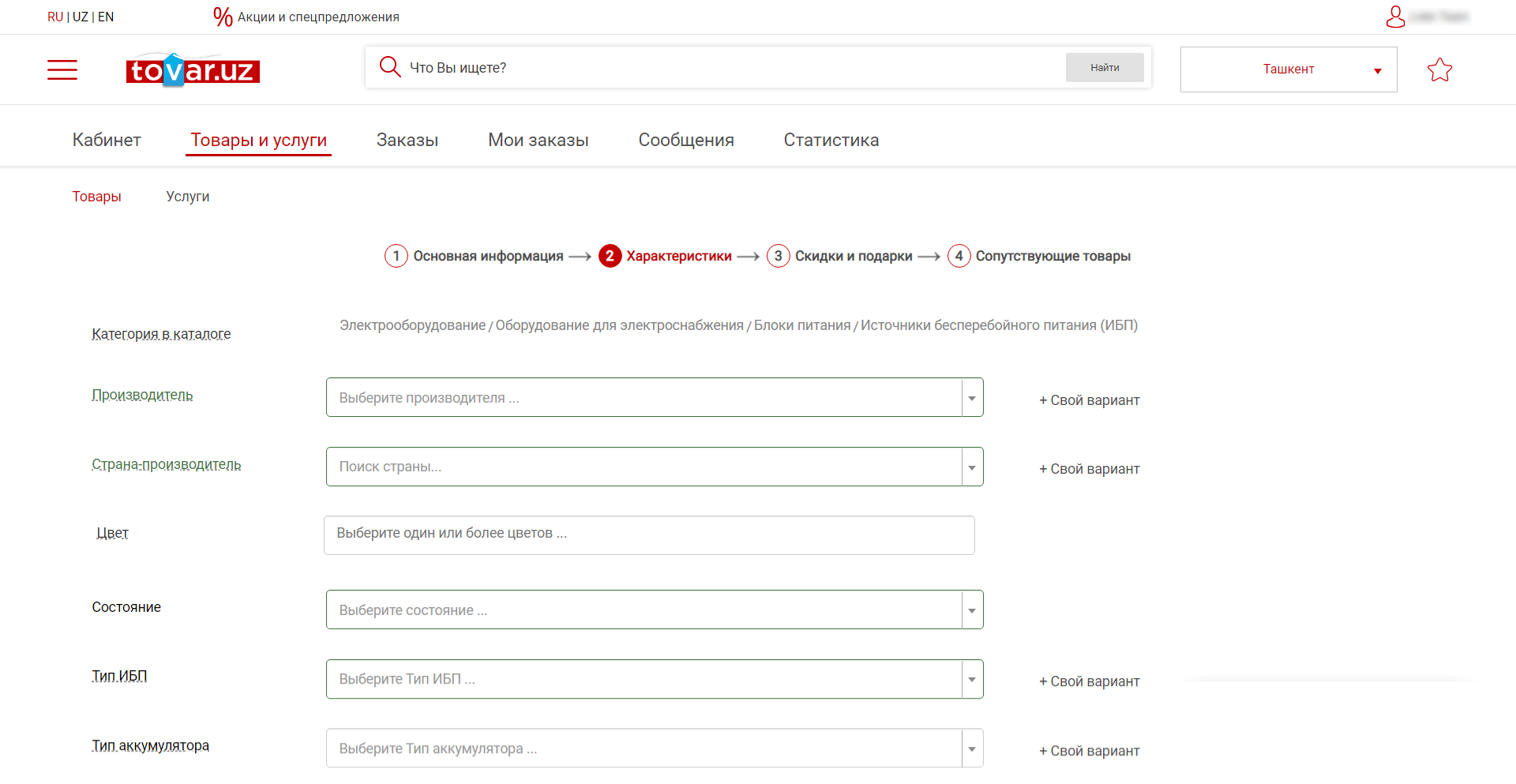
Task: Click the Тип ИБП label
Action: [x=119, y=676]
